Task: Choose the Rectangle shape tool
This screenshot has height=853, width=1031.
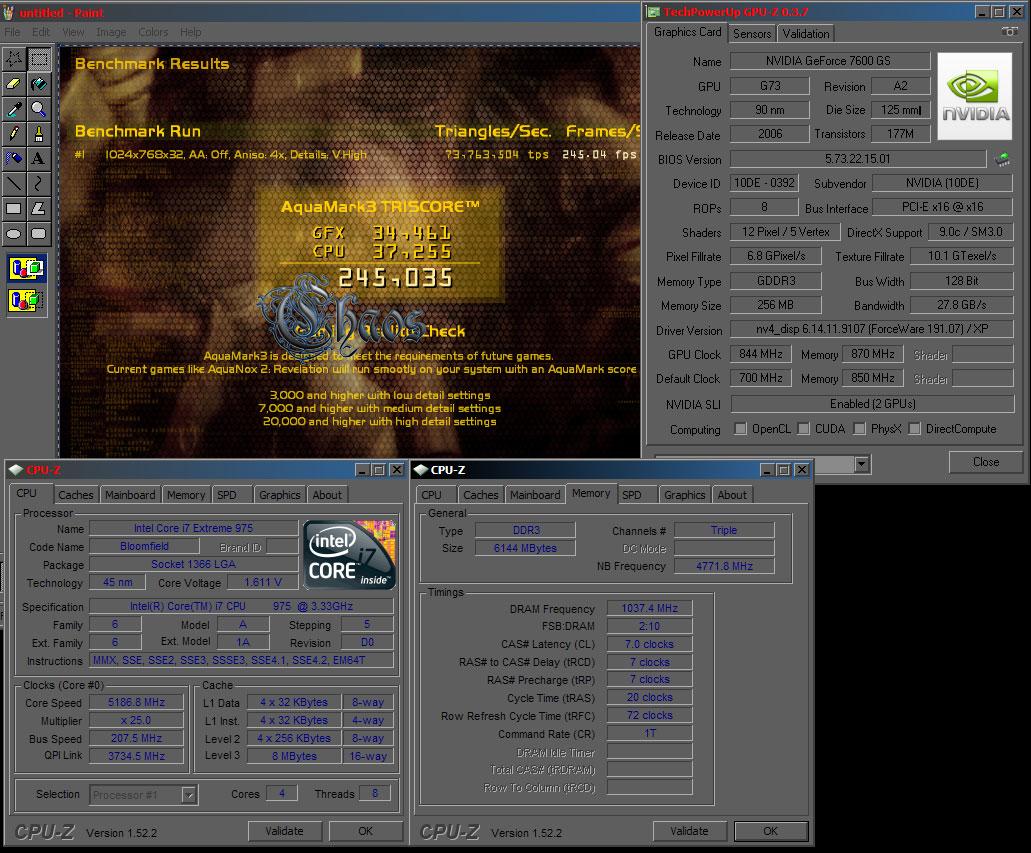Action: [x=14, y=209]
